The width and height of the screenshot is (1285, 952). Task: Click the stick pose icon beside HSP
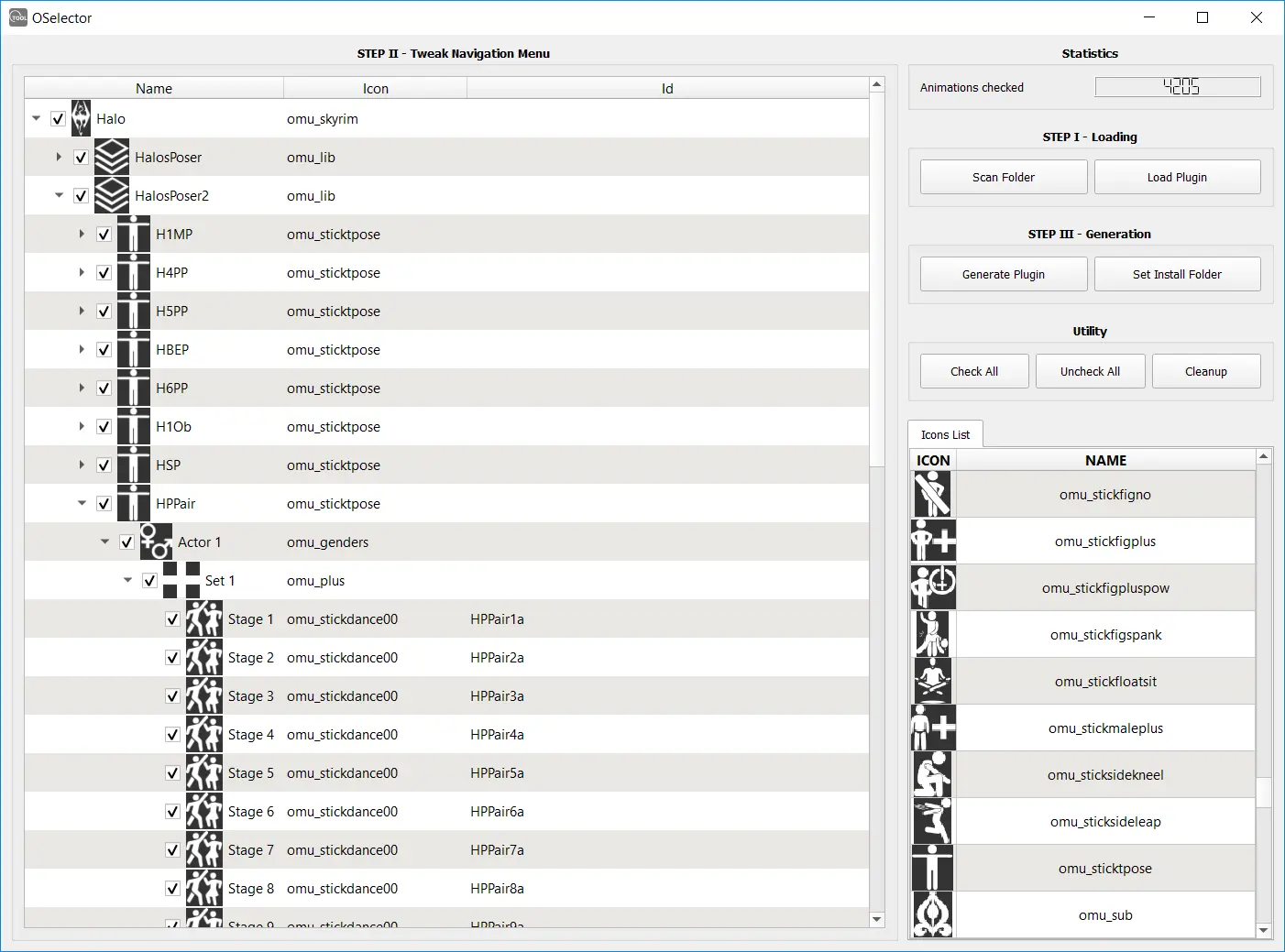coord(134,465)
